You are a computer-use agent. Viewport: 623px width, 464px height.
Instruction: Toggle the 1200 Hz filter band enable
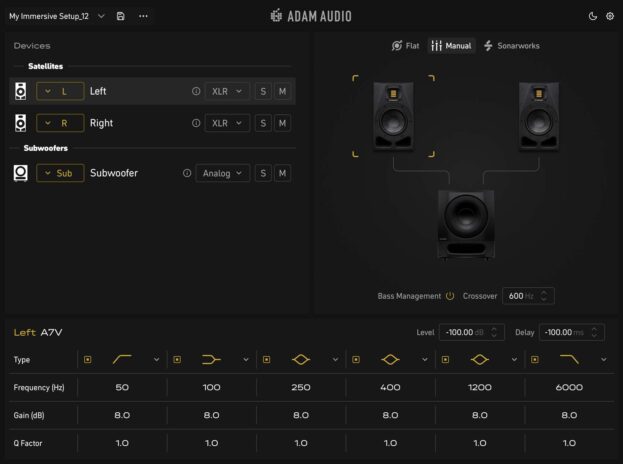[x=445, y=360]
